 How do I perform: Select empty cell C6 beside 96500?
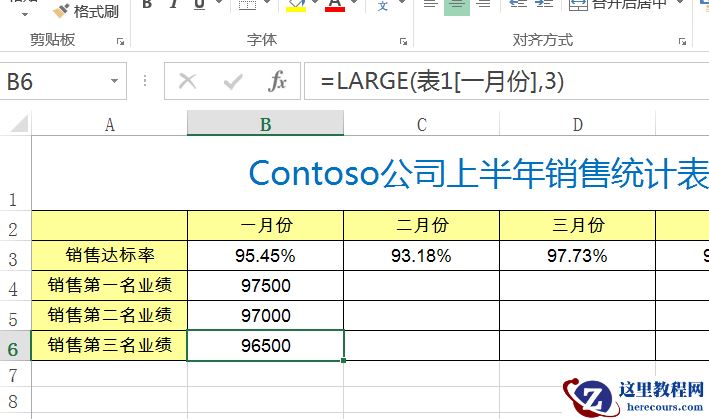coord(421,346)
